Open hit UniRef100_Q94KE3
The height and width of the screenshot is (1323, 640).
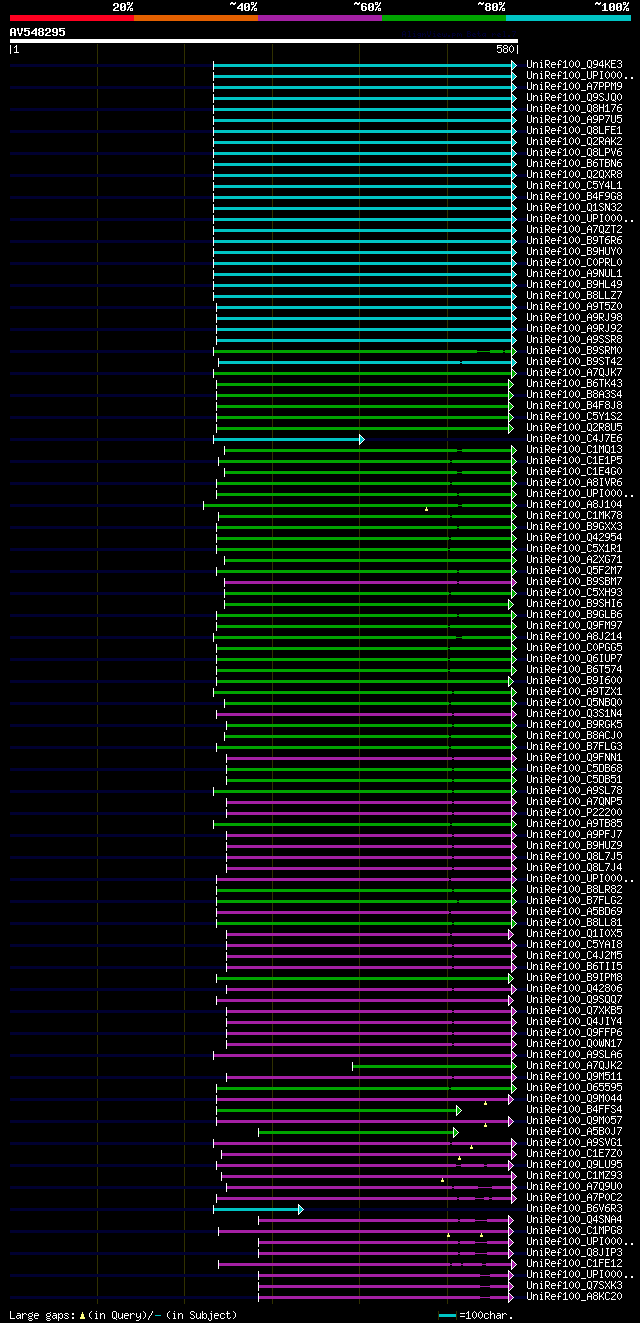click(x=574, y=65)
